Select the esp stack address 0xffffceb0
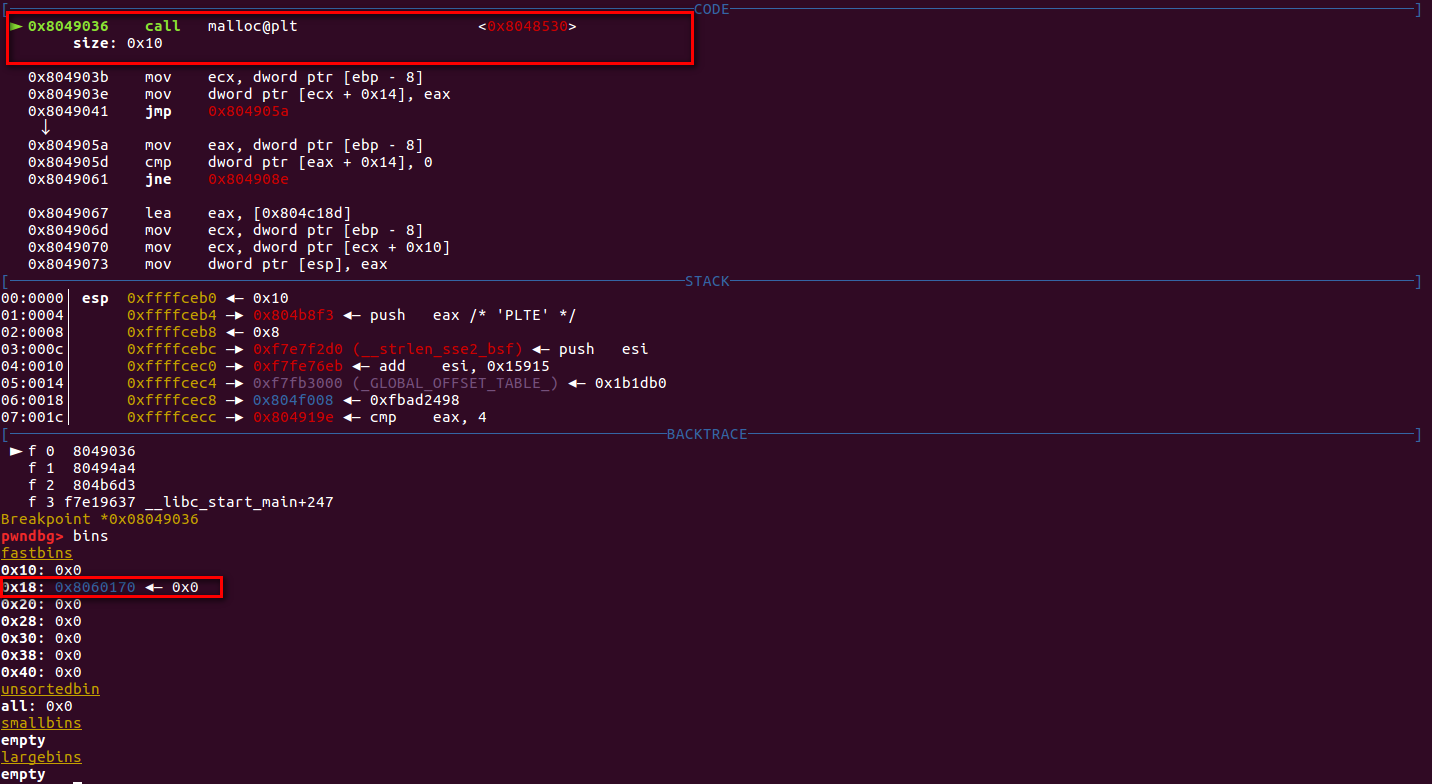 (172, 298)
